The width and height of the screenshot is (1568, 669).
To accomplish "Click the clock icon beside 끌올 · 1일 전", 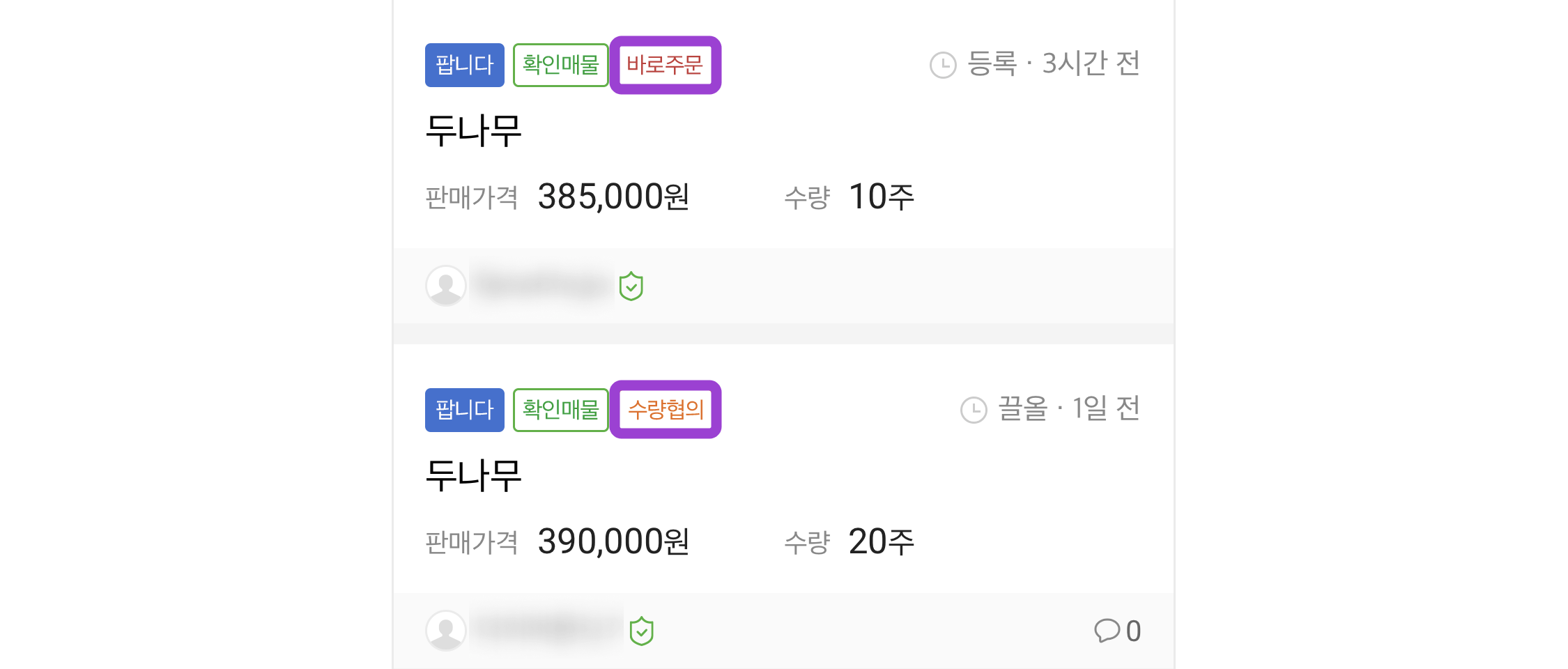I will point(974,410).
